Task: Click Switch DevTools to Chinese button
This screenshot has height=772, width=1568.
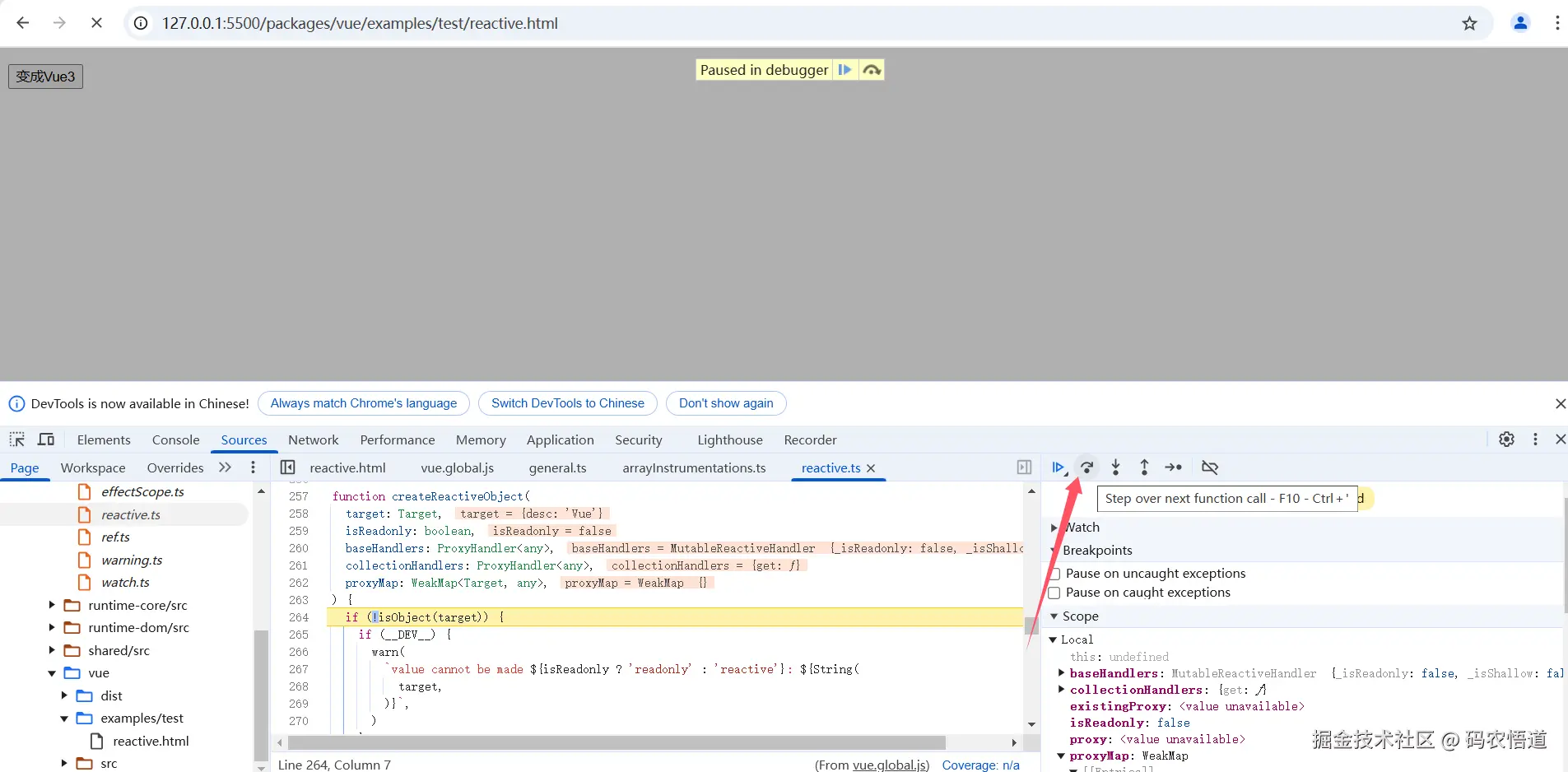Action: pyautogui.click(x=567, y=403)
